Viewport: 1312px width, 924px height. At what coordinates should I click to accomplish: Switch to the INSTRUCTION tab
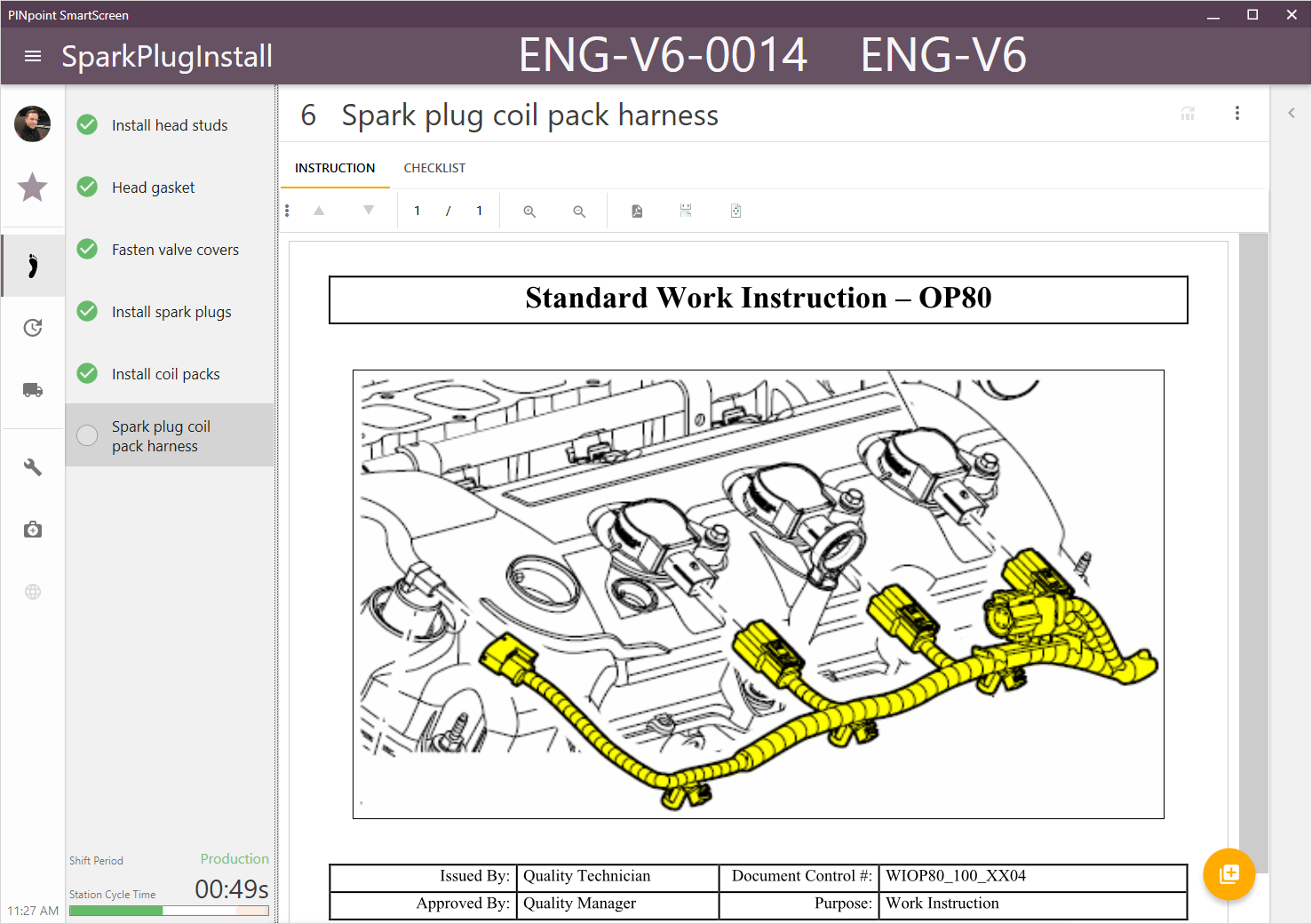(335, 168)
